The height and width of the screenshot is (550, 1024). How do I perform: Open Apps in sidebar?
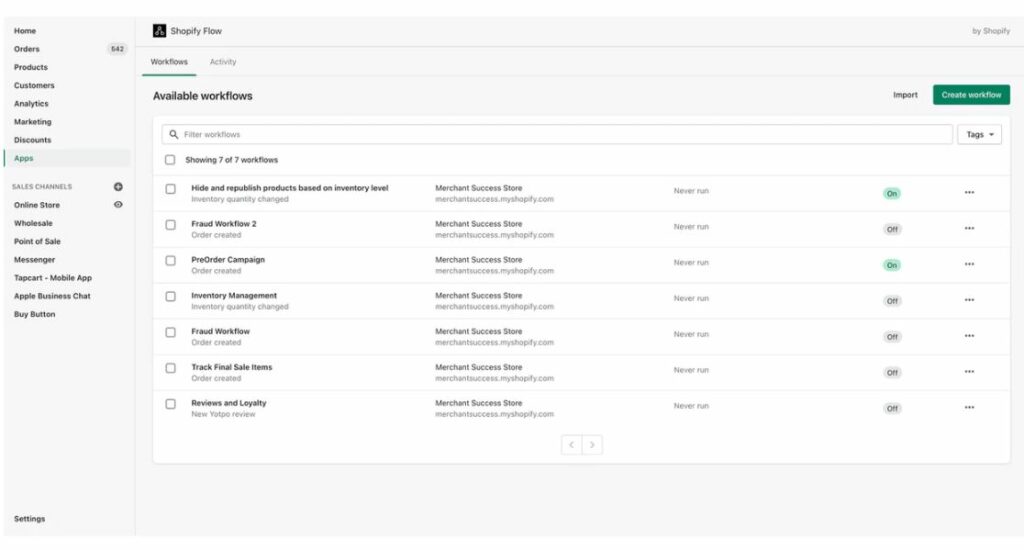tap(24, 159)
